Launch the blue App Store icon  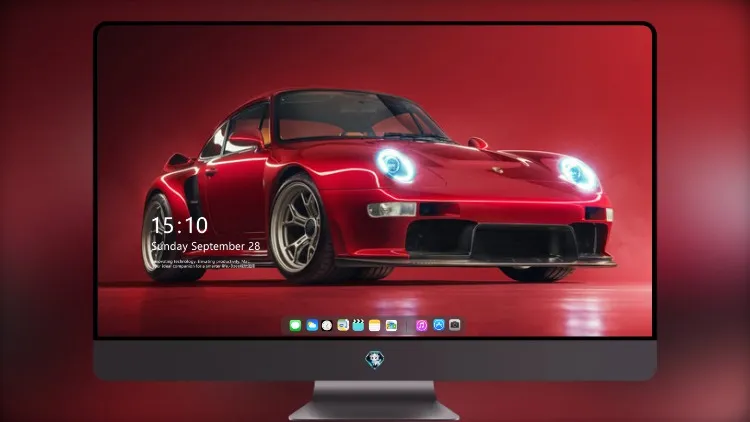pos(439,325)
